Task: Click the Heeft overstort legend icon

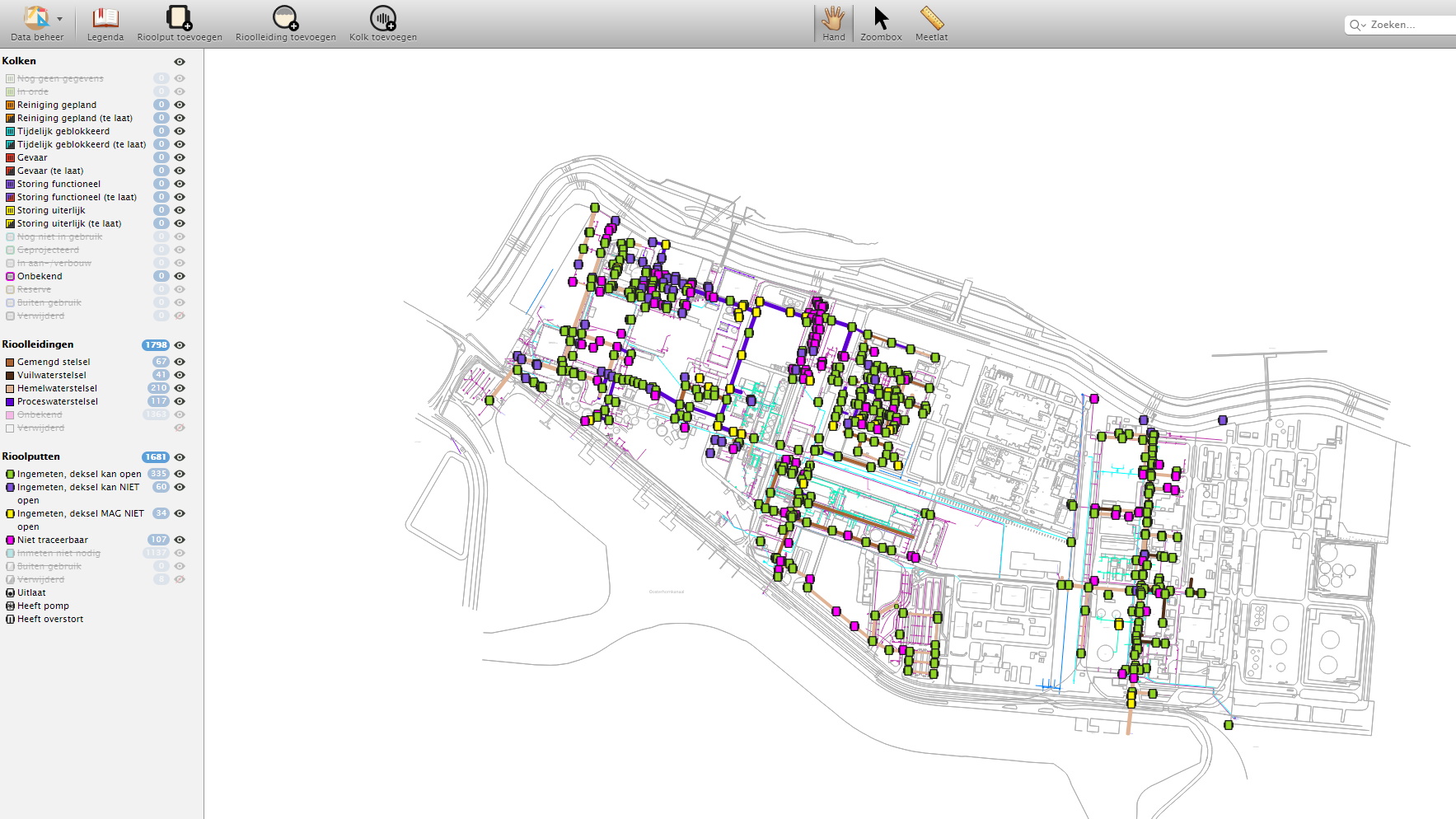Action: tap(11, 619)
